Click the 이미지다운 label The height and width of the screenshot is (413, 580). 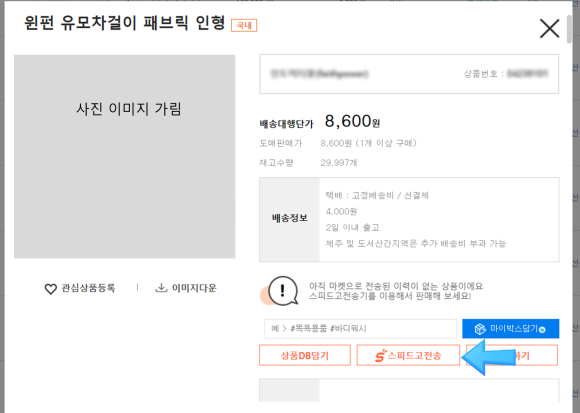[x=194, y=288]
